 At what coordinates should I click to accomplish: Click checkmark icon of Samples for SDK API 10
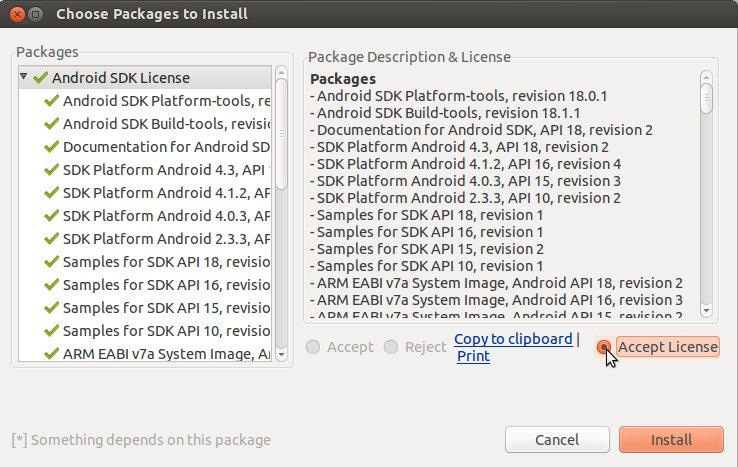(51, 331)
